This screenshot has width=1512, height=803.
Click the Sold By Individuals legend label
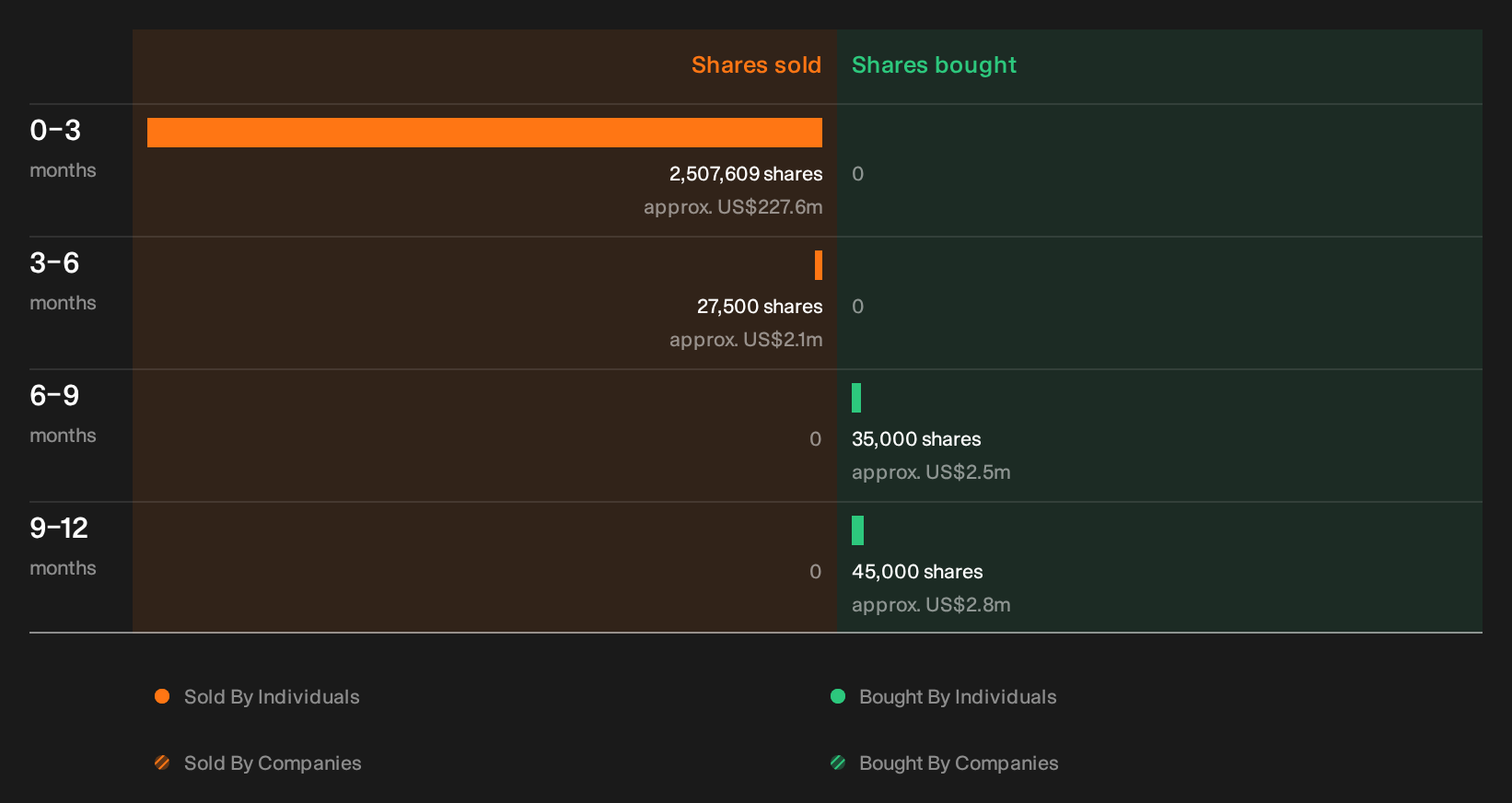click(x=272, y=697)
